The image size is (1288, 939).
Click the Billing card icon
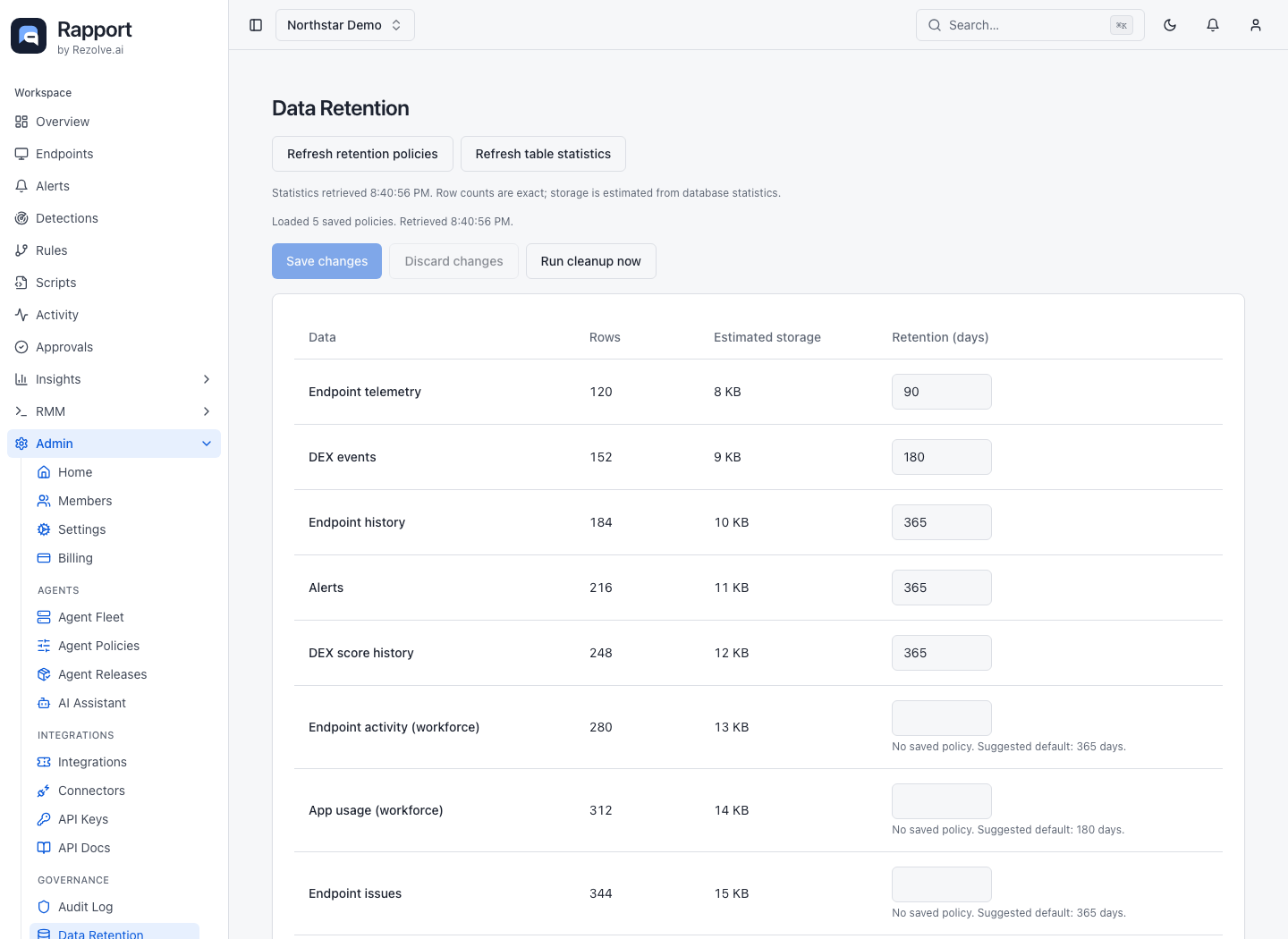click(44, 558)
